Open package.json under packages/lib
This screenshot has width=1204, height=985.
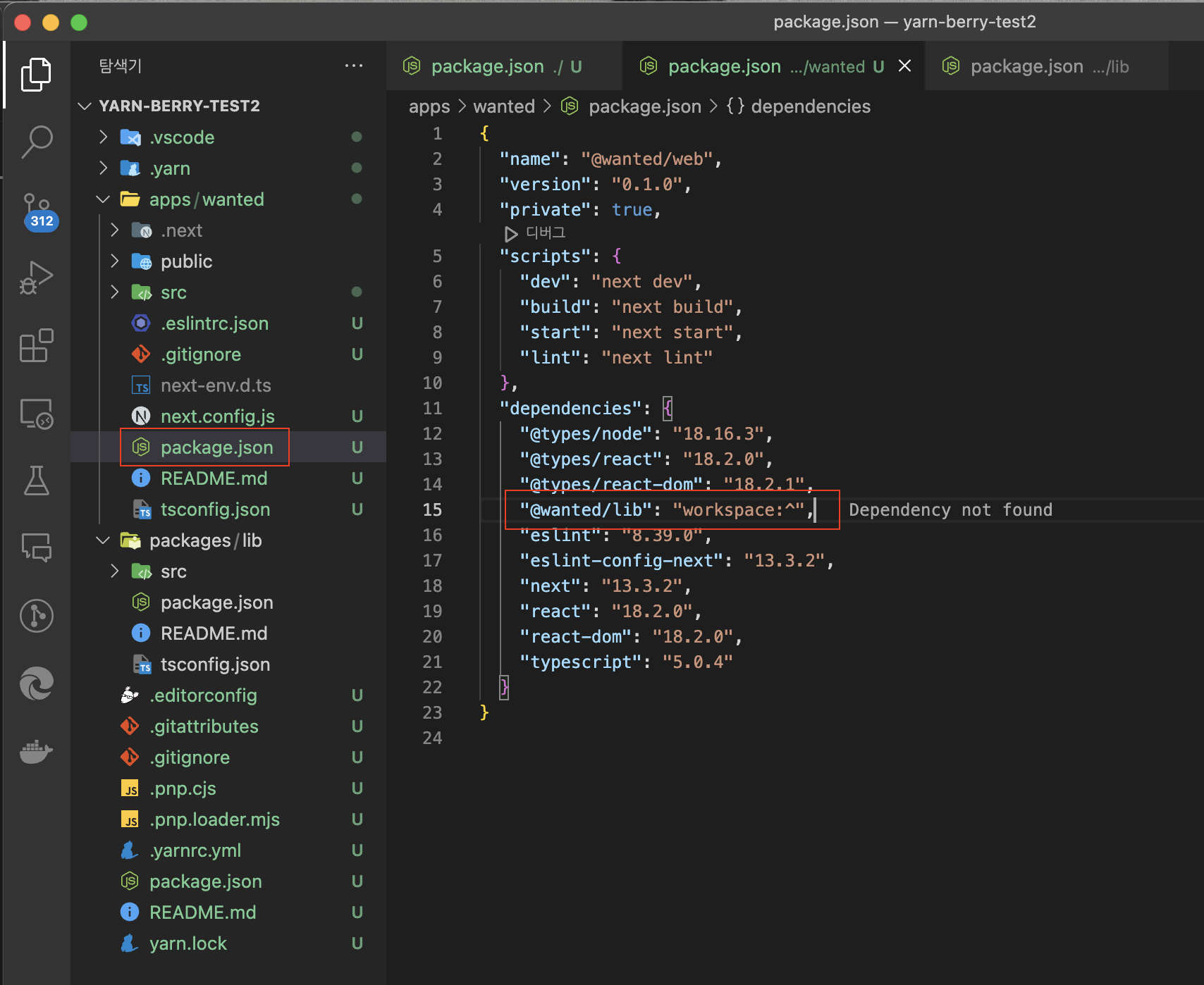(x=228, y=602)
